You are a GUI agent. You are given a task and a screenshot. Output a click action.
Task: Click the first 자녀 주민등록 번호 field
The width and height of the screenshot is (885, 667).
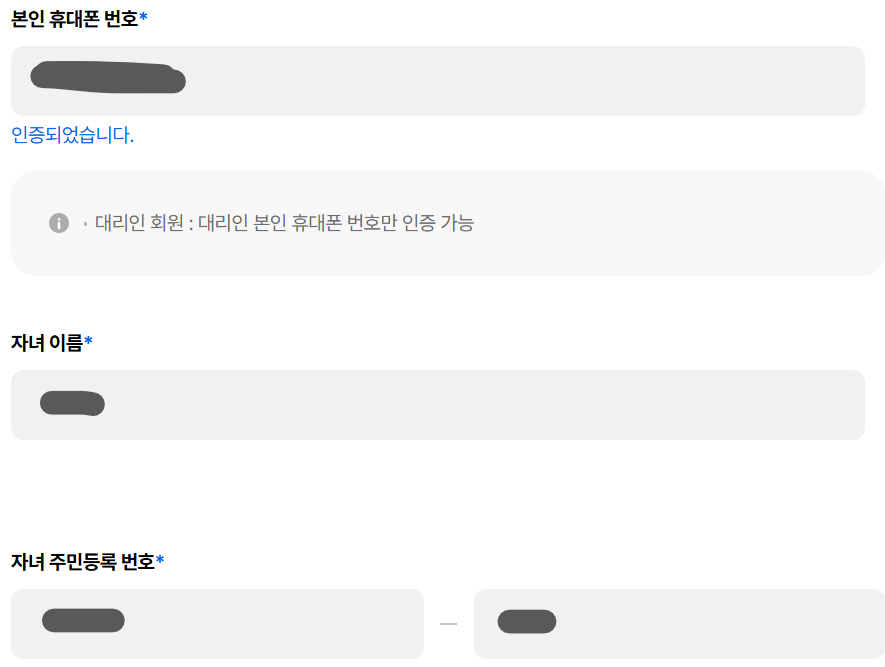tap(217, 622)
